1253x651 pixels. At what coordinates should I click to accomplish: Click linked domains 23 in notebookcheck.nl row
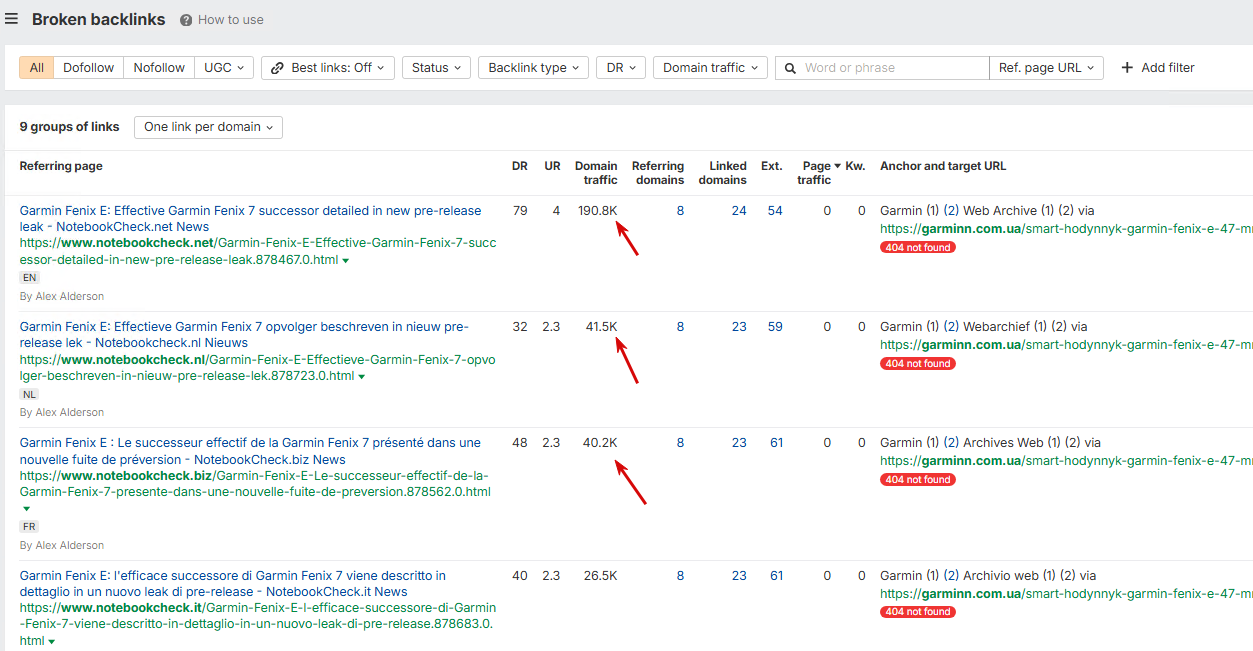(x=739, y=327)
